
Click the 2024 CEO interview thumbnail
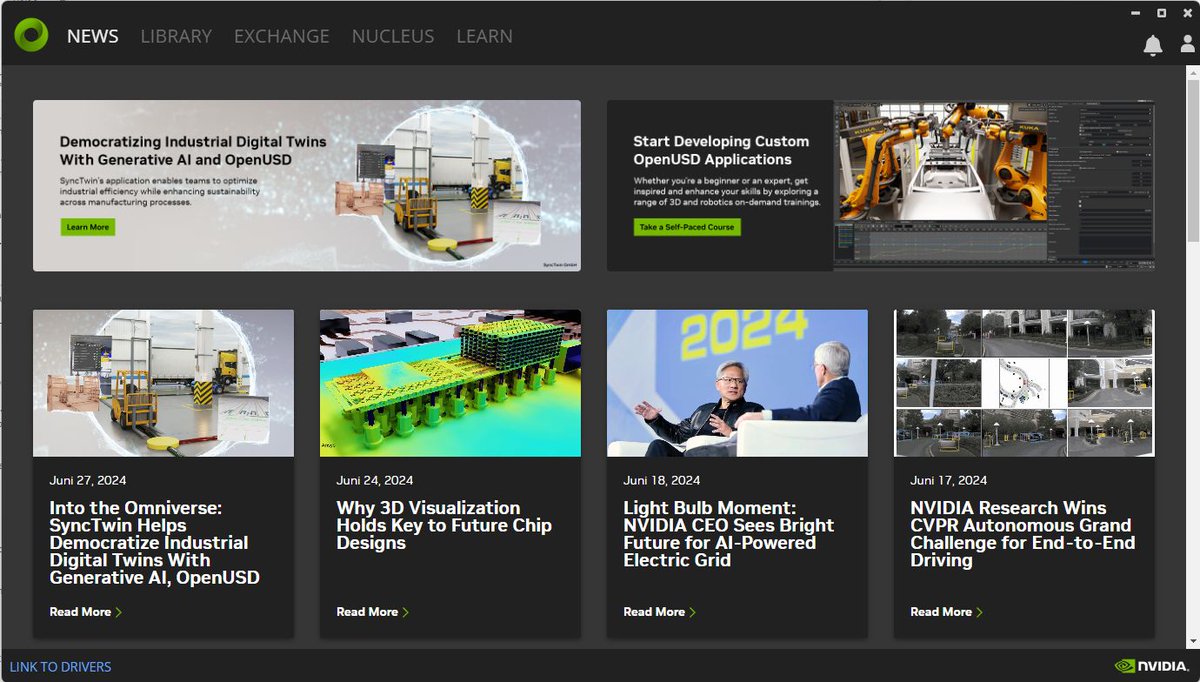point(737,383)
